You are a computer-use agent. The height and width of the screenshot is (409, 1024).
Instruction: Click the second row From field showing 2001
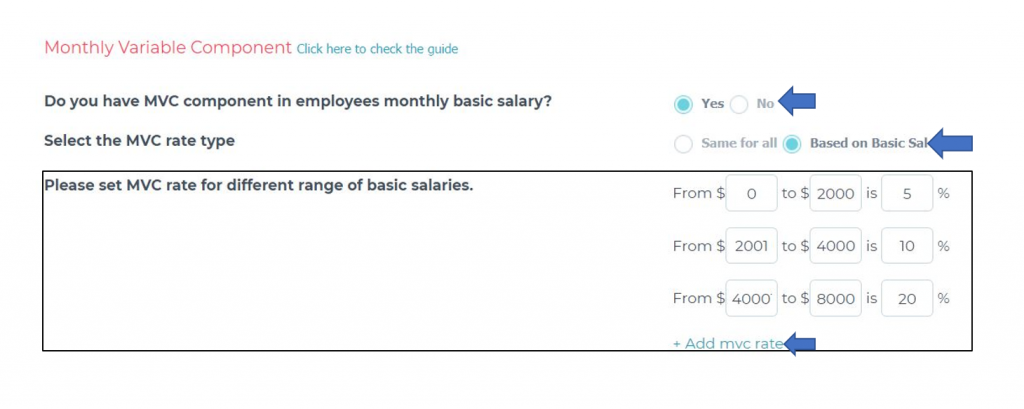tap(752, 246)
